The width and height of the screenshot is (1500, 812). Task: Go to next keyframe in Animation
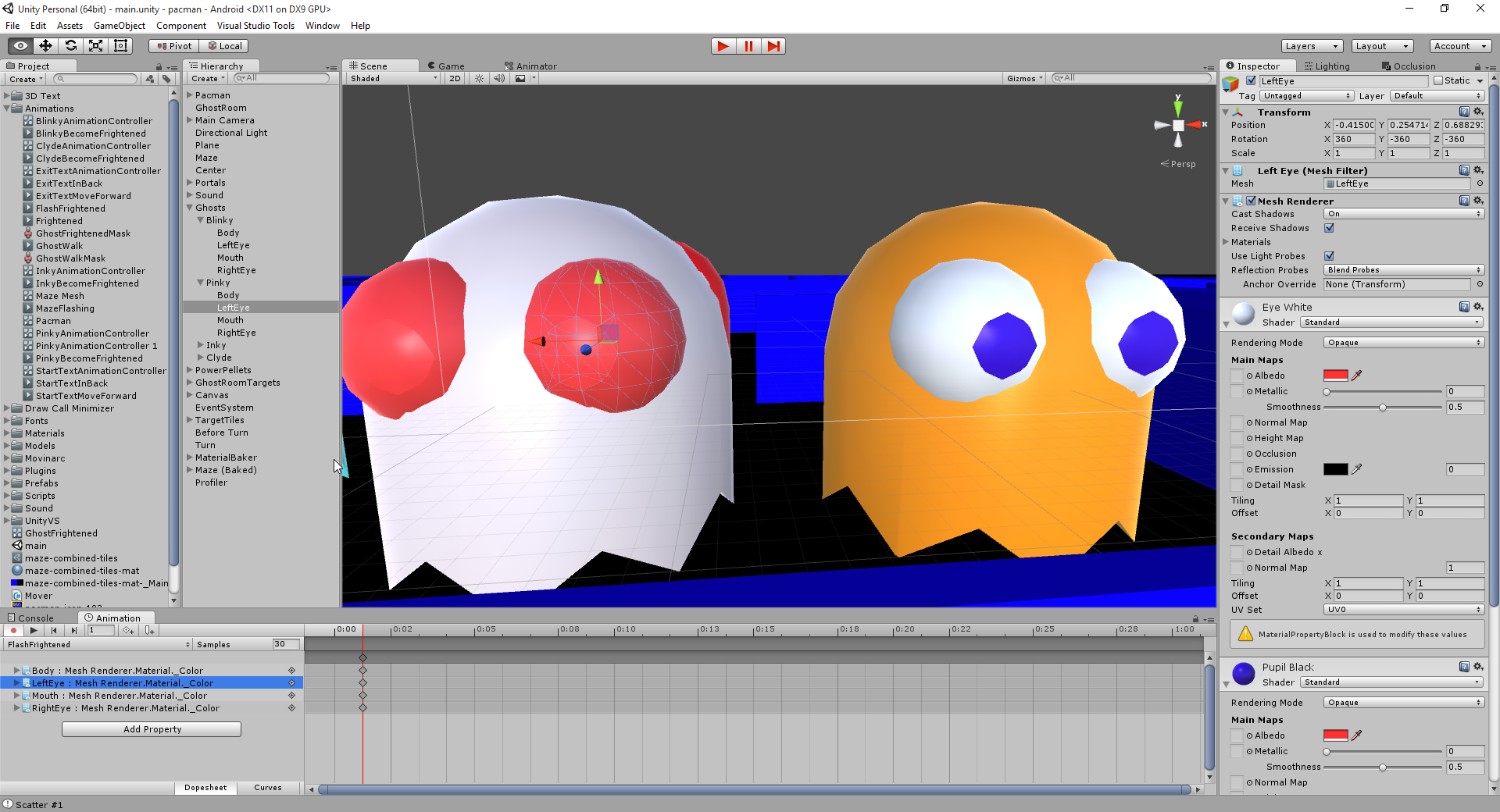(x=74, y=630)
